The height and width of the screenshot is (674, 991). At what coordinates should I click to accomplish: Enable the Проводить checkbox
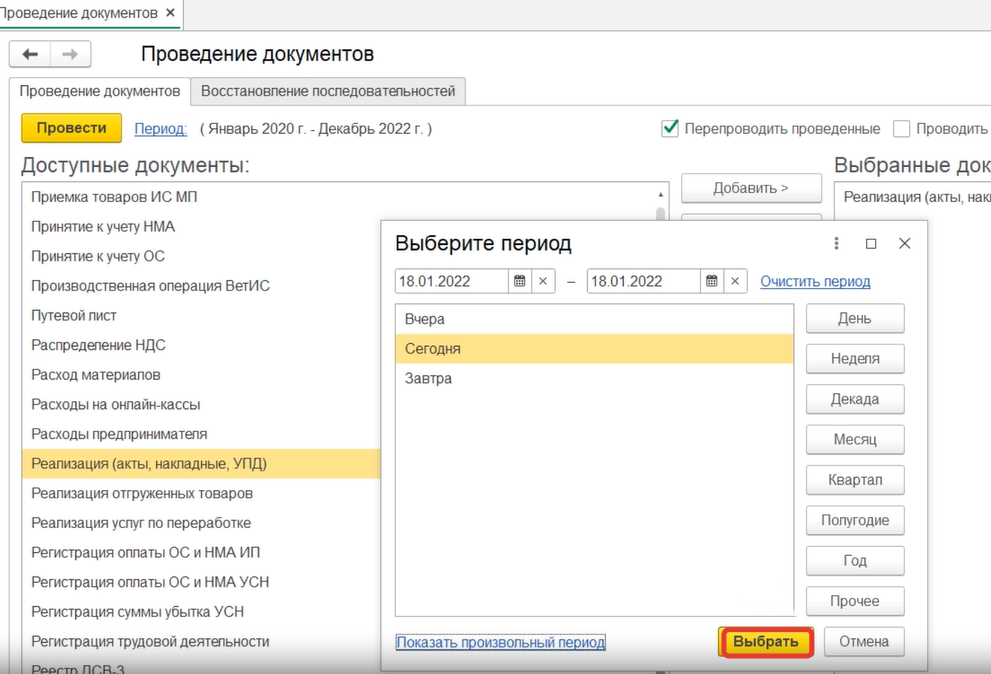pyautogui.click(x=901, y=128)
